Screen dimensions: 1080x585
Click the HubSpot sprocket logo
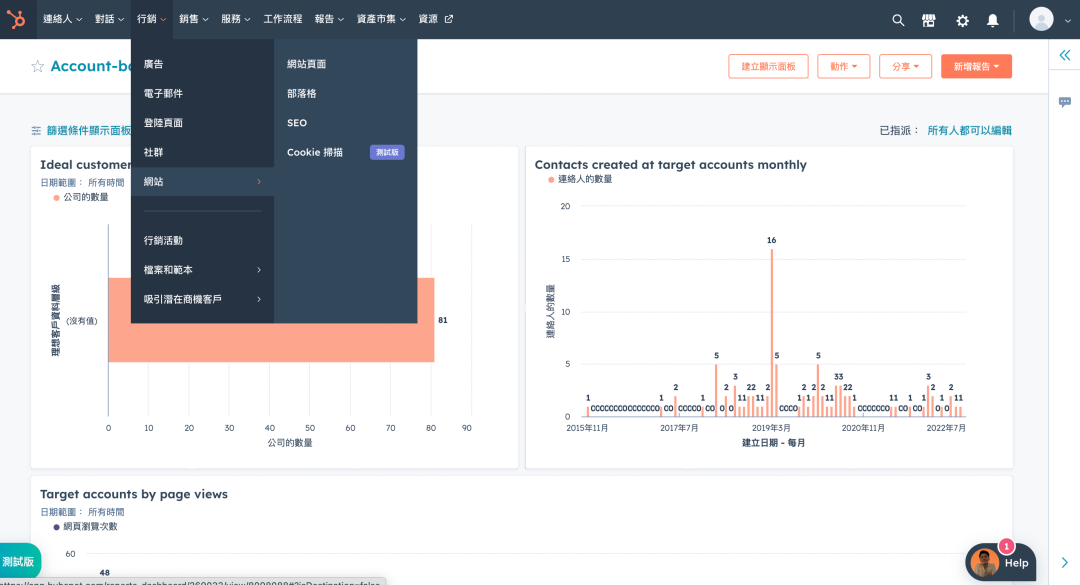(18, 19)
